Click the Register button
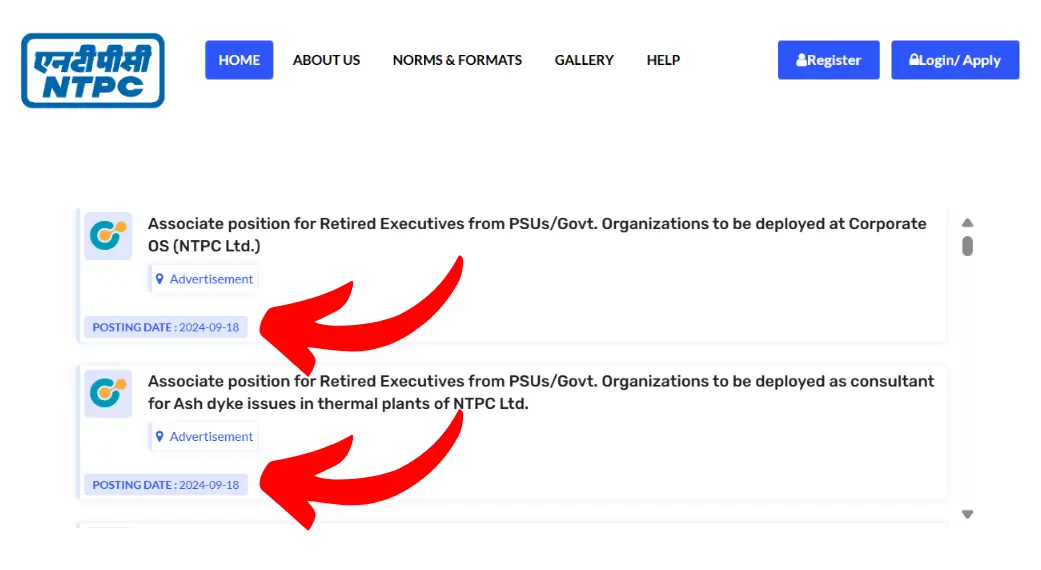The image size is (1041, 570). tap(829, 60)
